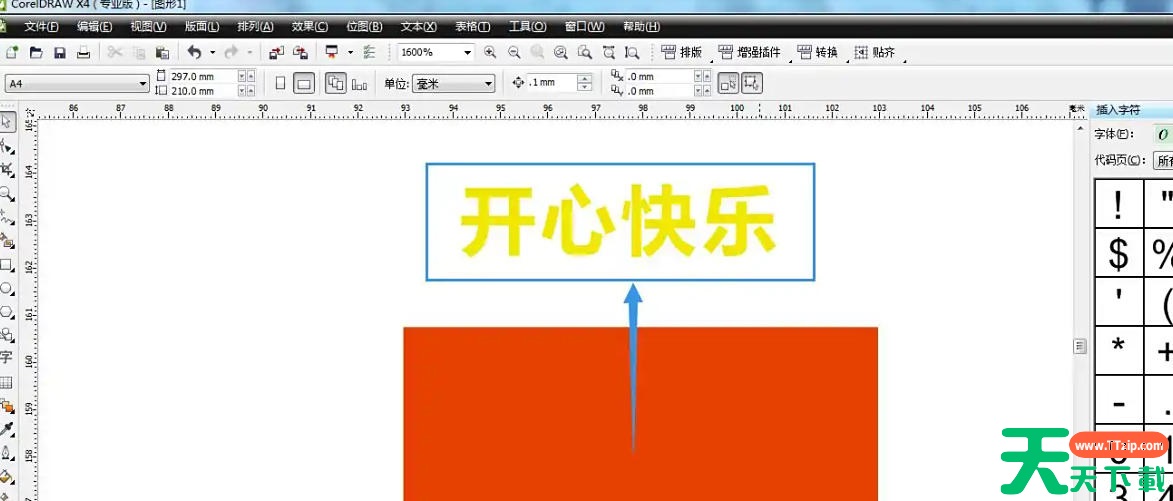
Task: Select the Pick tool in toolbox
Action: point(7,123)
